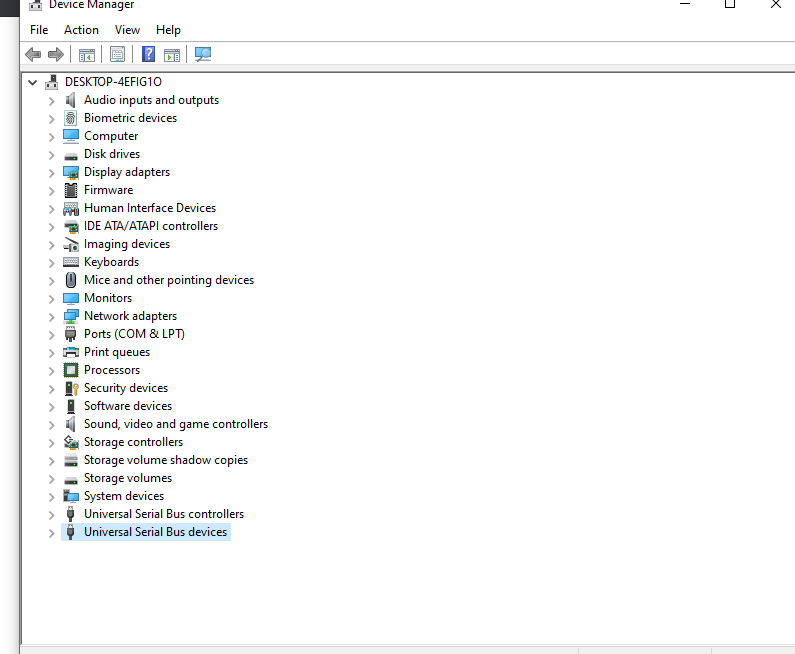Click the Ports (COM & LPT) connector icon
This screenshot has width=795, height=654.
pyautogui.click(x=70, y=334)
